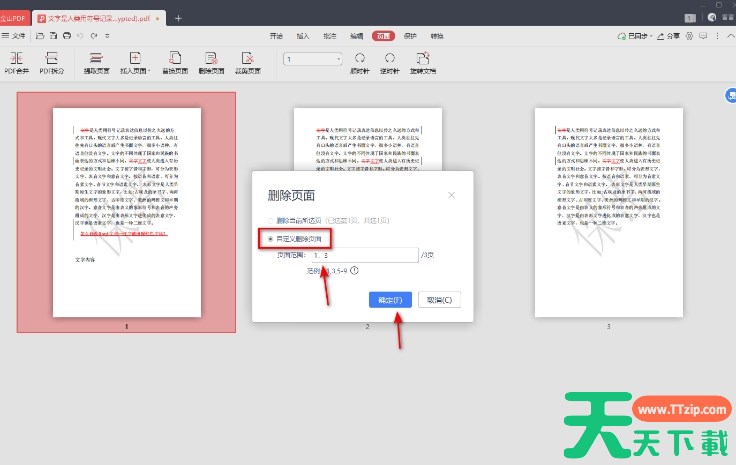736x465 pixels.
Task: Click the 分享 share button
Action: click(668, 36)
